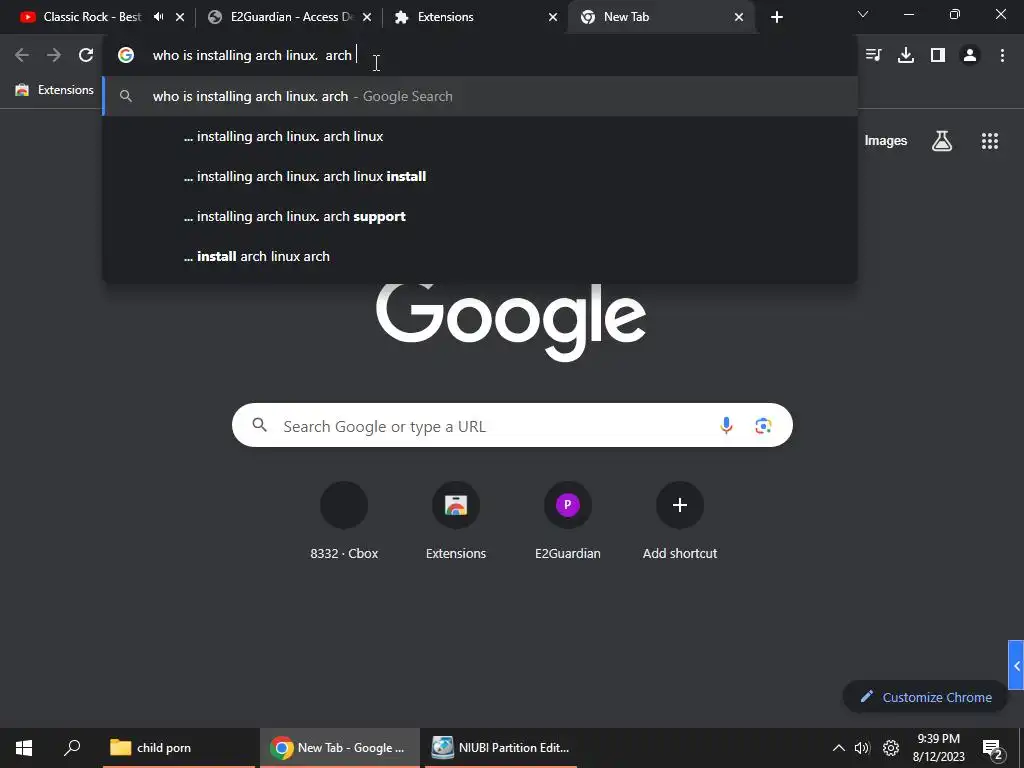Choose the suggestion ending with 'arch support'

tap(480, 216)
